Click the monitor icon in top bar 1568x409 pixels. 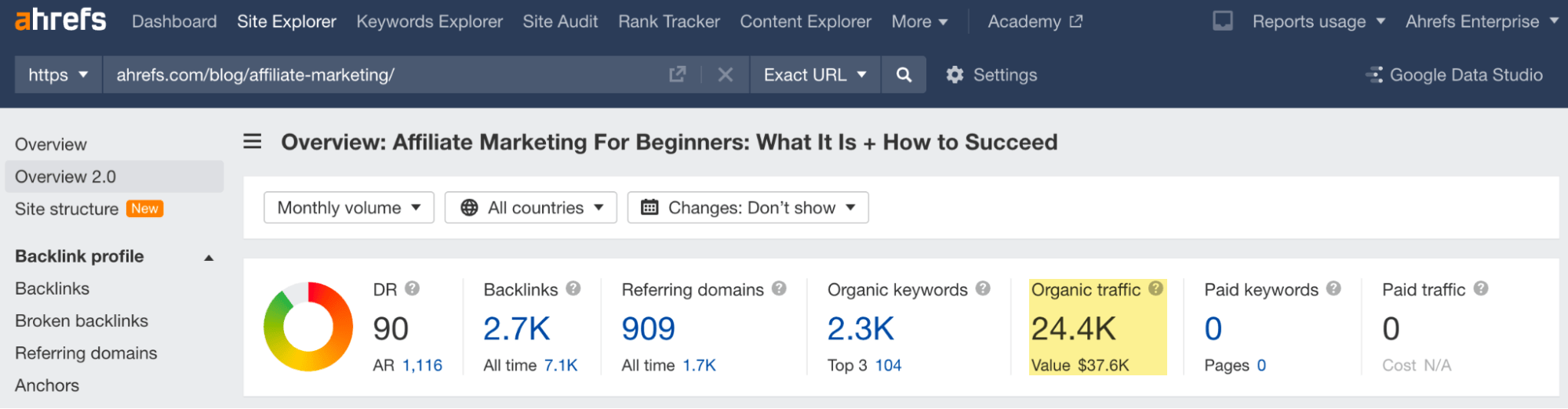pos(1222,21)
